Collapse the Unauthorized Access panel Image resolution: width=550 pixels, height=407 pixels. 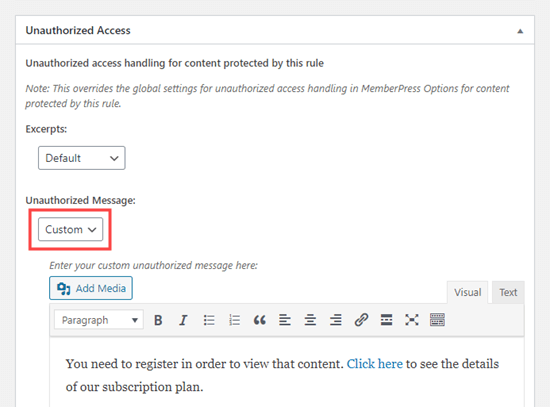520,31
